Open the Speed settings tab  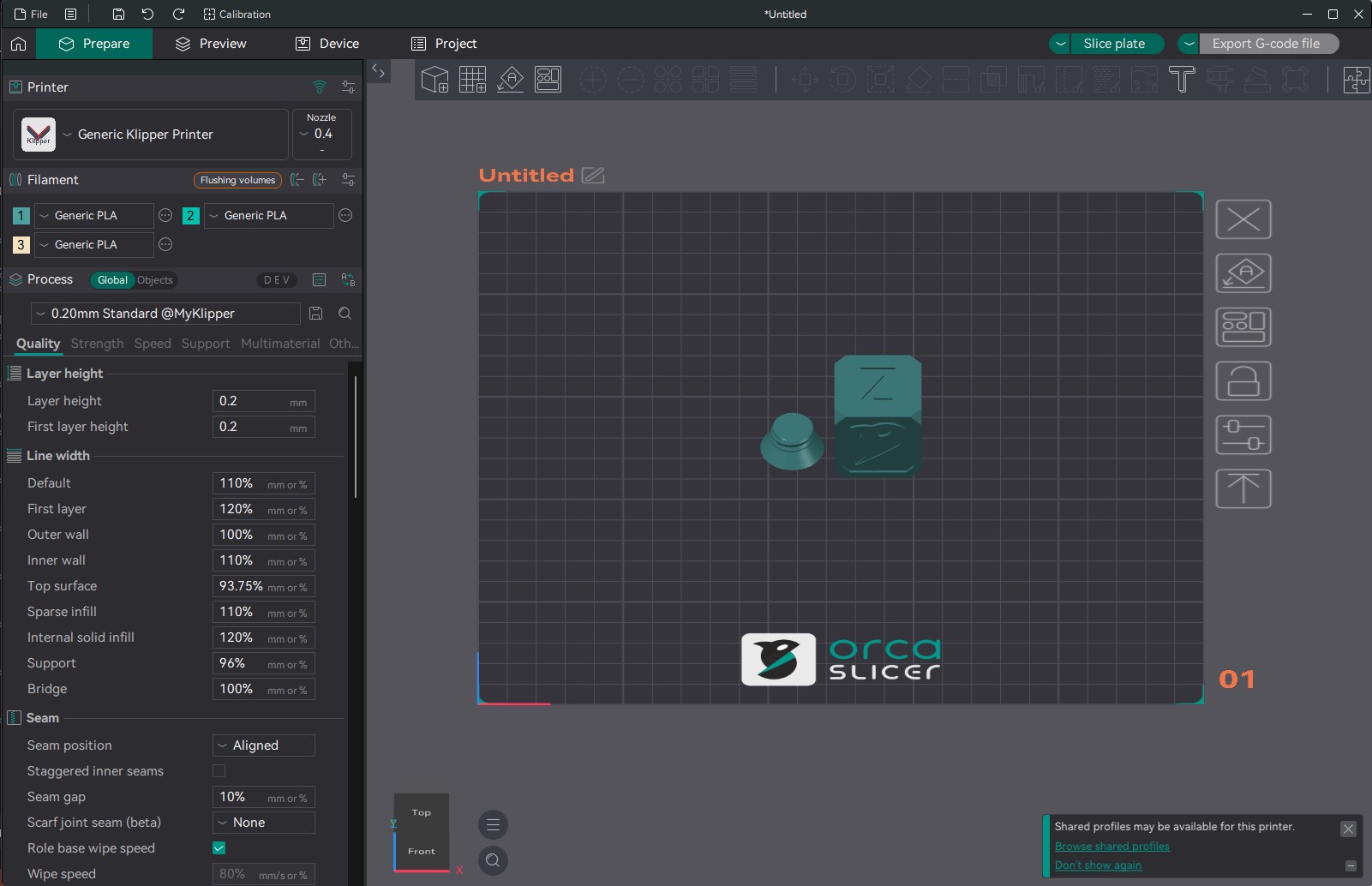pyautogui.click(x=153, y=344)
